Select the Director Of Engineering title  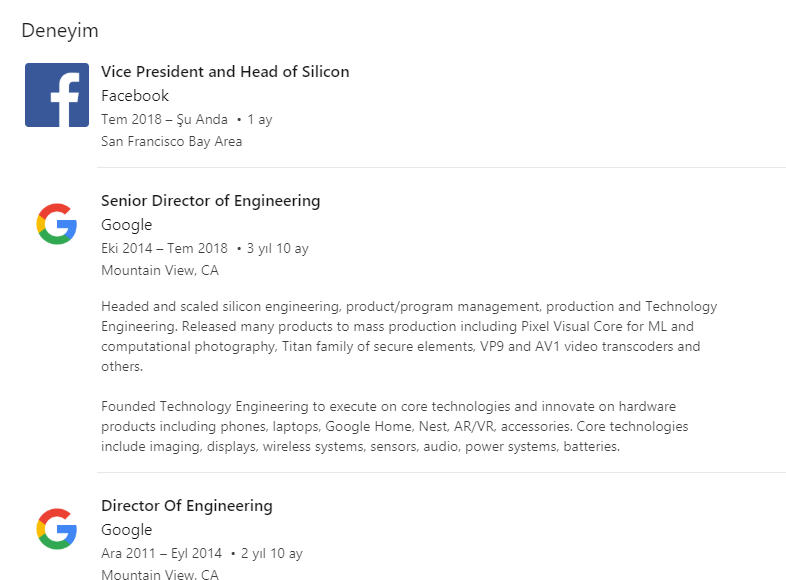click(x=186, y=505)
